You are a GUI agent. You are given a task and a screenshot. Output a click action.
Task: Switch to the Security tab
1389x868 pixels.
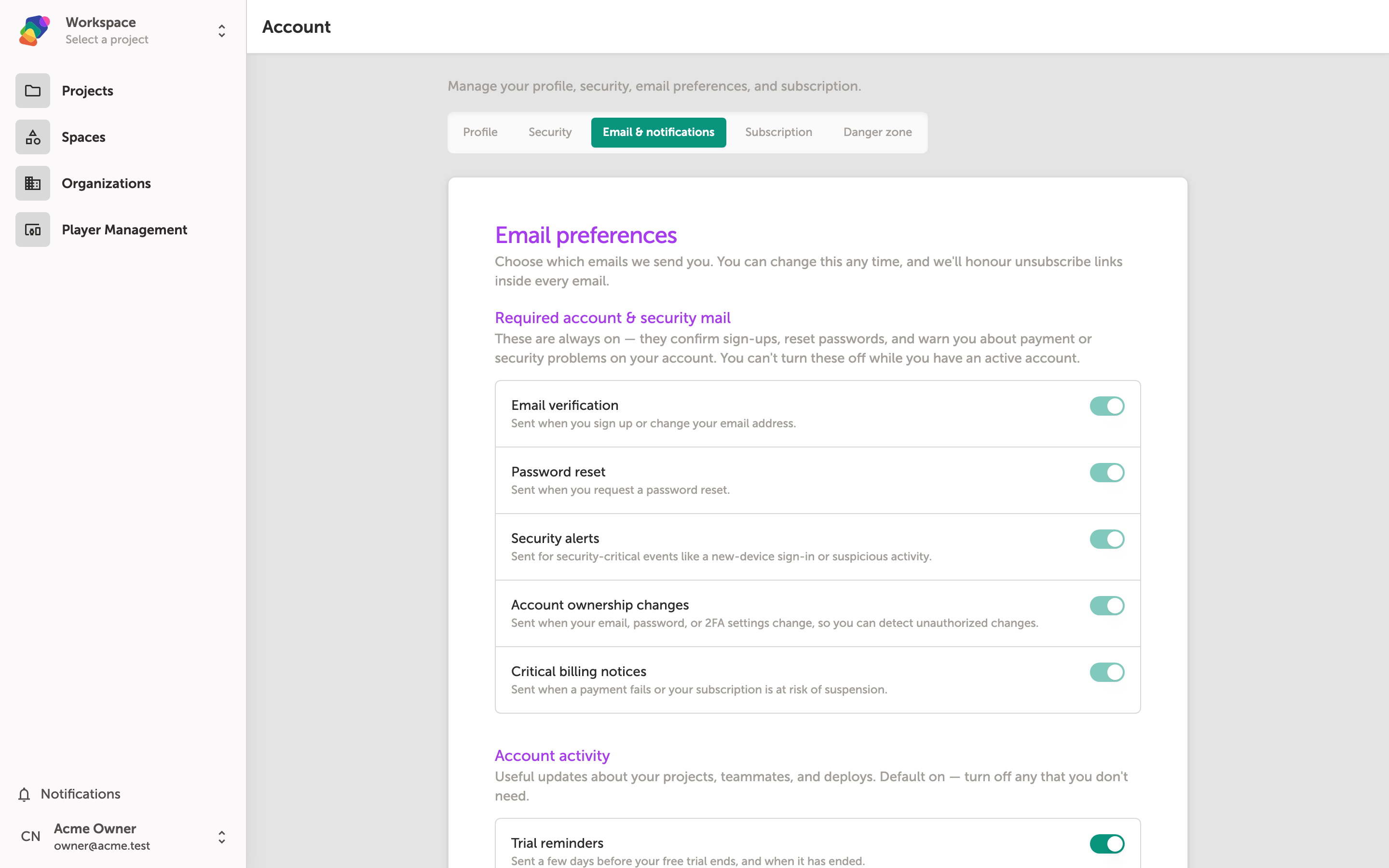(550, 132)
